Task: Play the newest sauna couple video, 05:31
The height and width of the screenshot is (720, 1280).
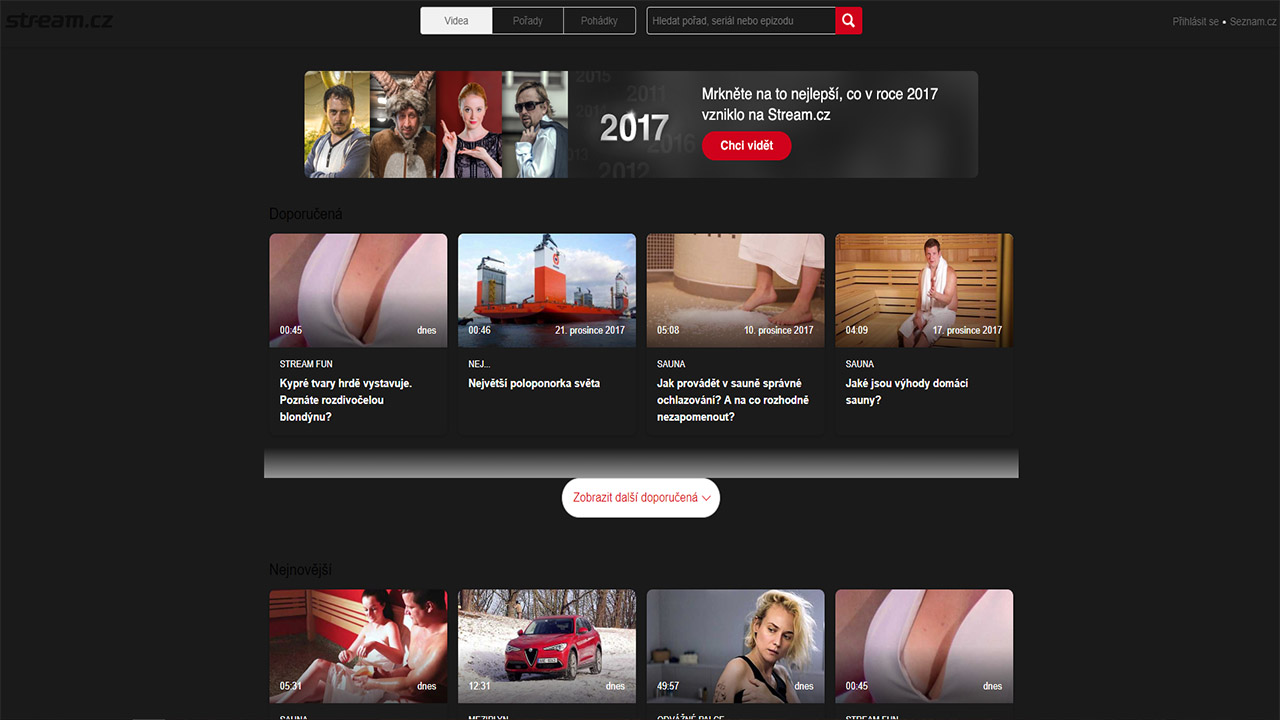Action: [x=358, y=646]
